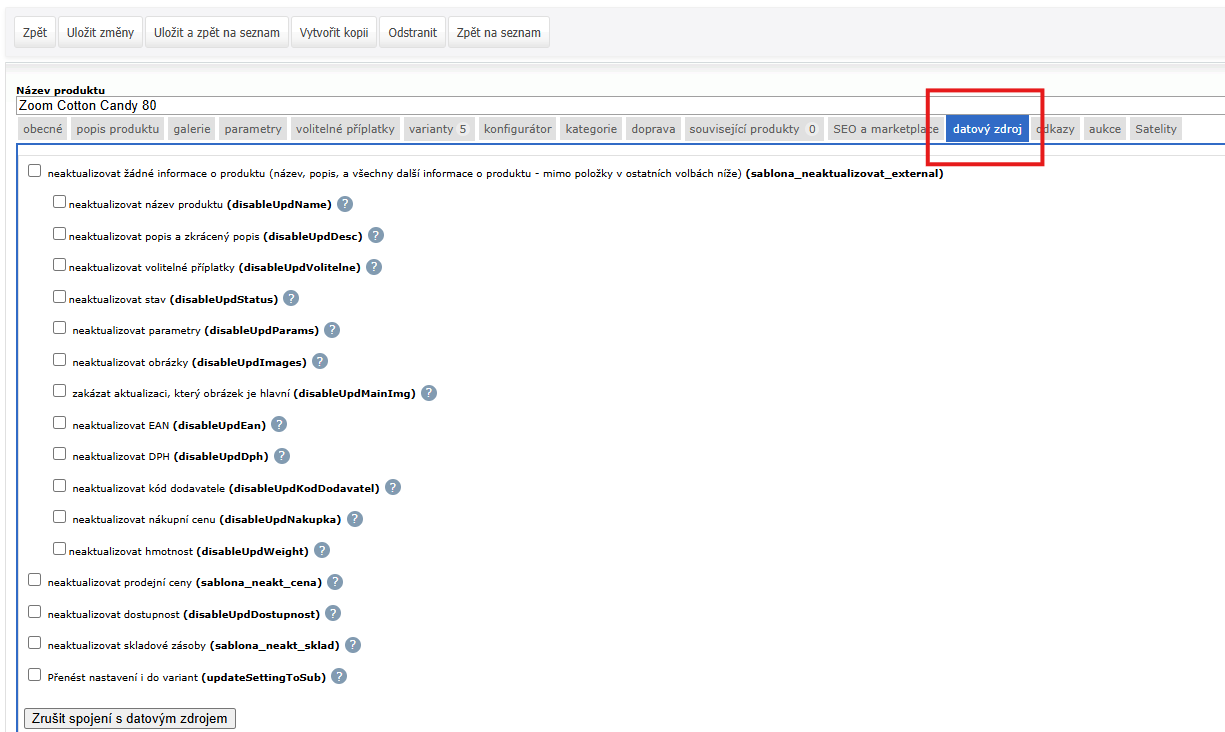Click Uložit změny button
Viewport: 1225px width, 732px height.
(x=100, y=32)
